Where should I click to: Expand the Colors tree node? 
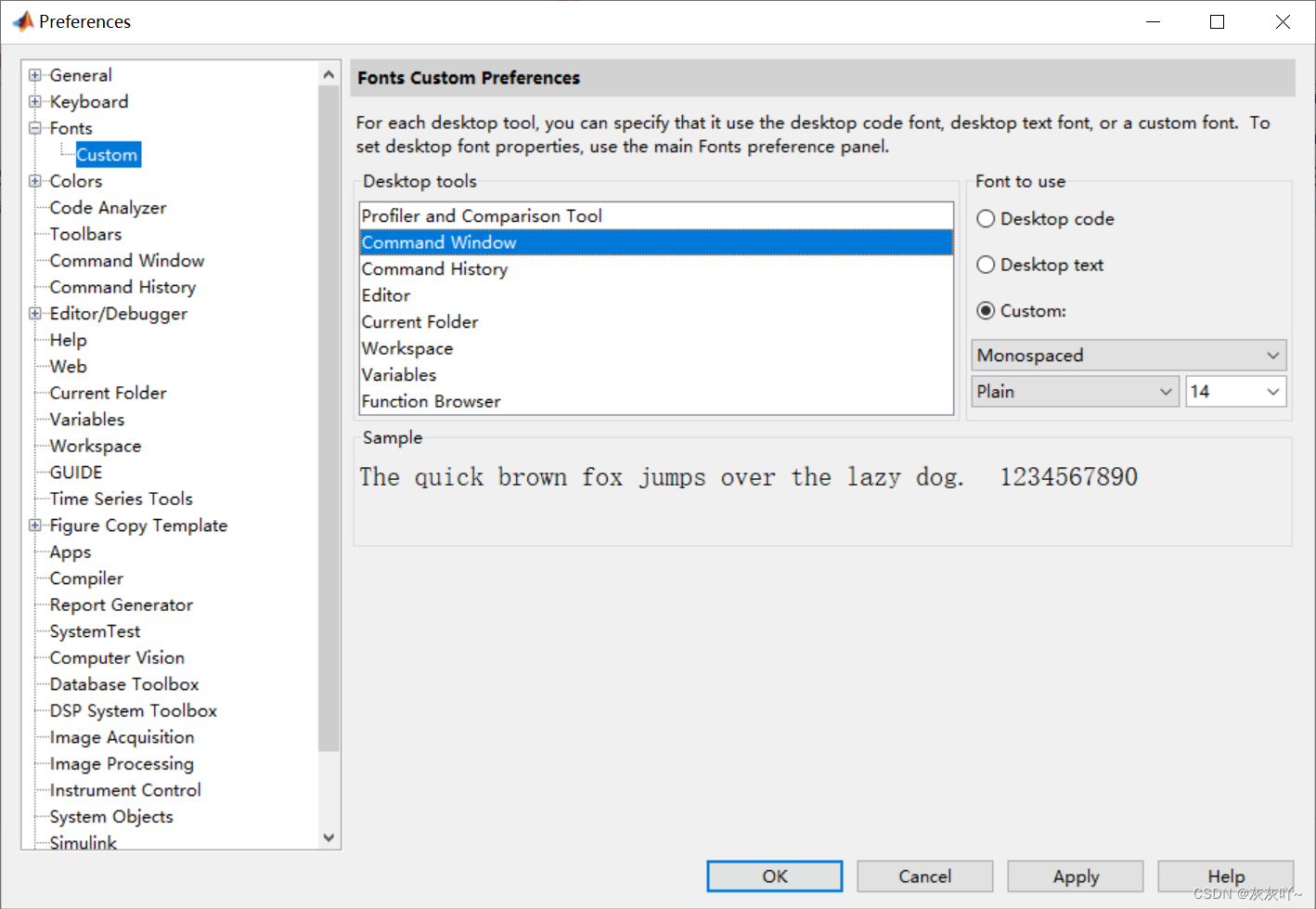pos(35,181)
